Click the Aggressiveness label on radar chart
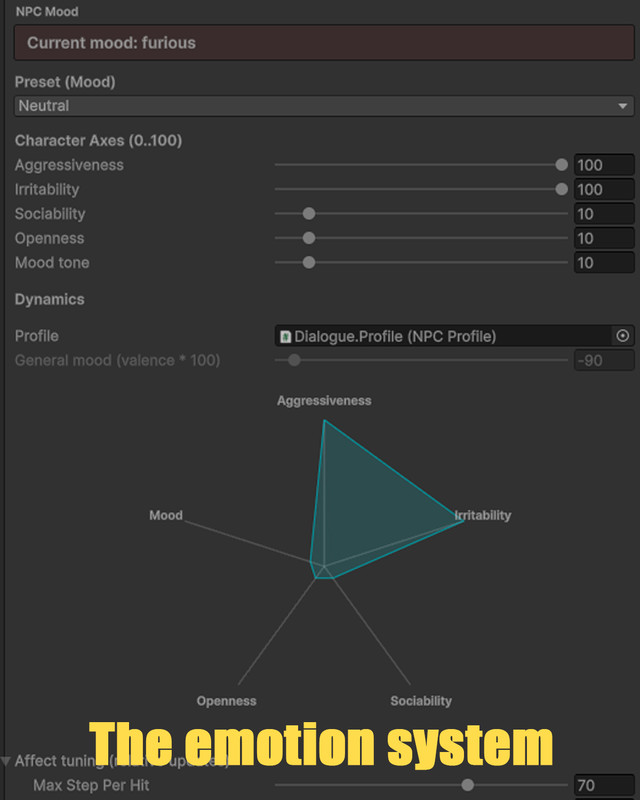 click(324, 400)
